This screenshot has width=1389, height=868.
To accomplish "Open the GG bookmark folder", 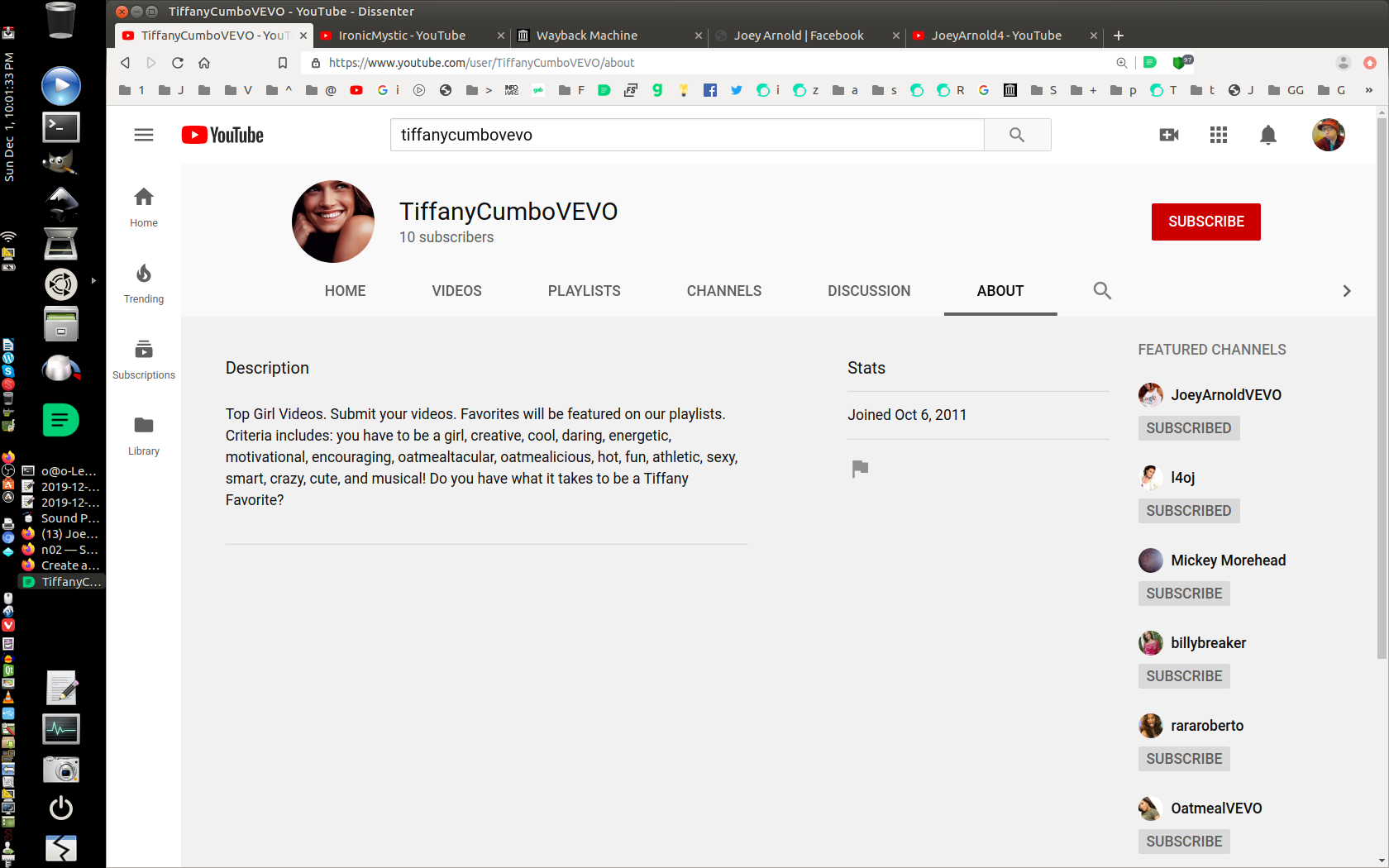I will (x=1286, y=90).
